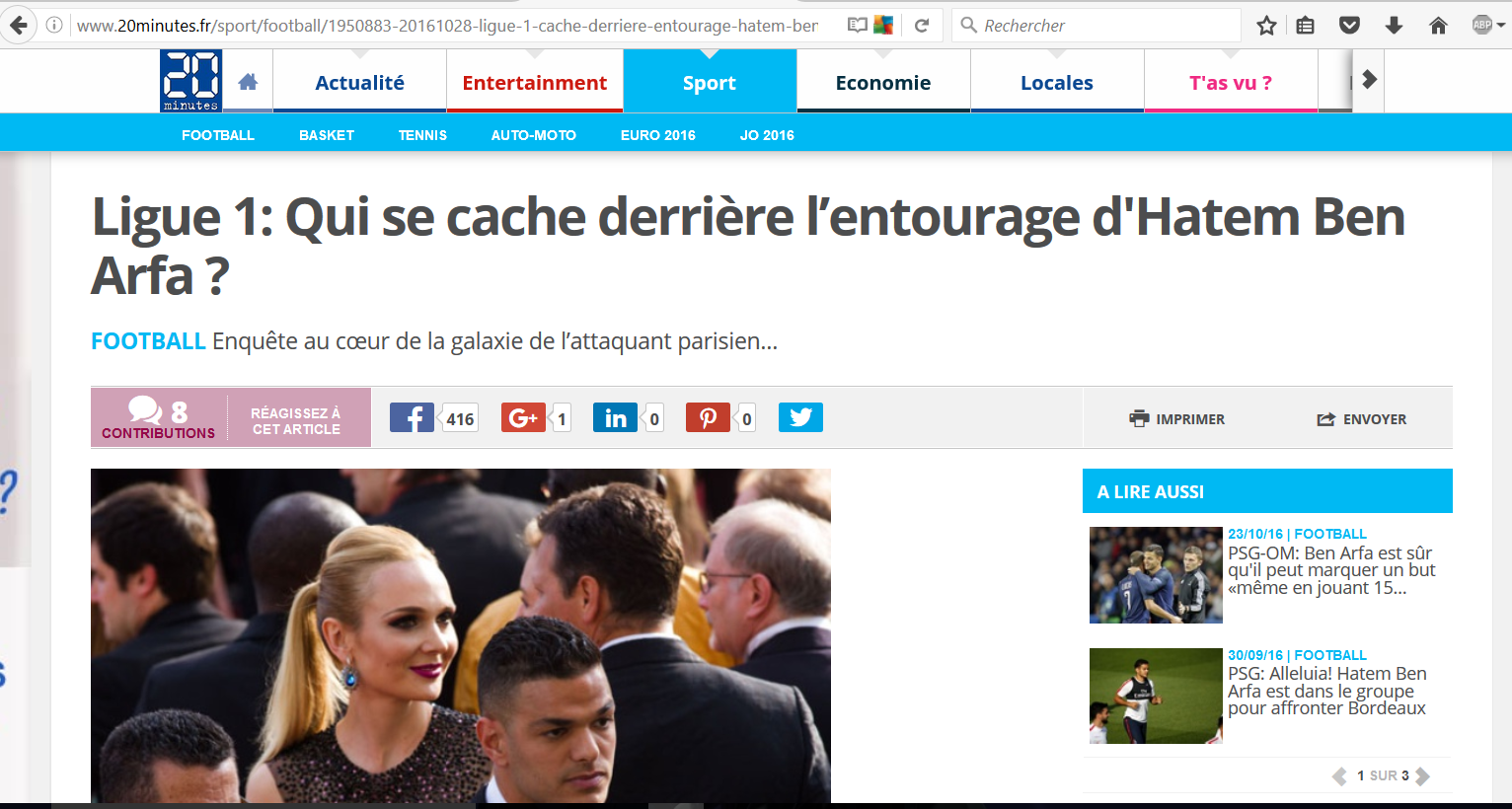Open Football submenu link
This screenshot has width=1512, height=809.
(x=218, y=135)
